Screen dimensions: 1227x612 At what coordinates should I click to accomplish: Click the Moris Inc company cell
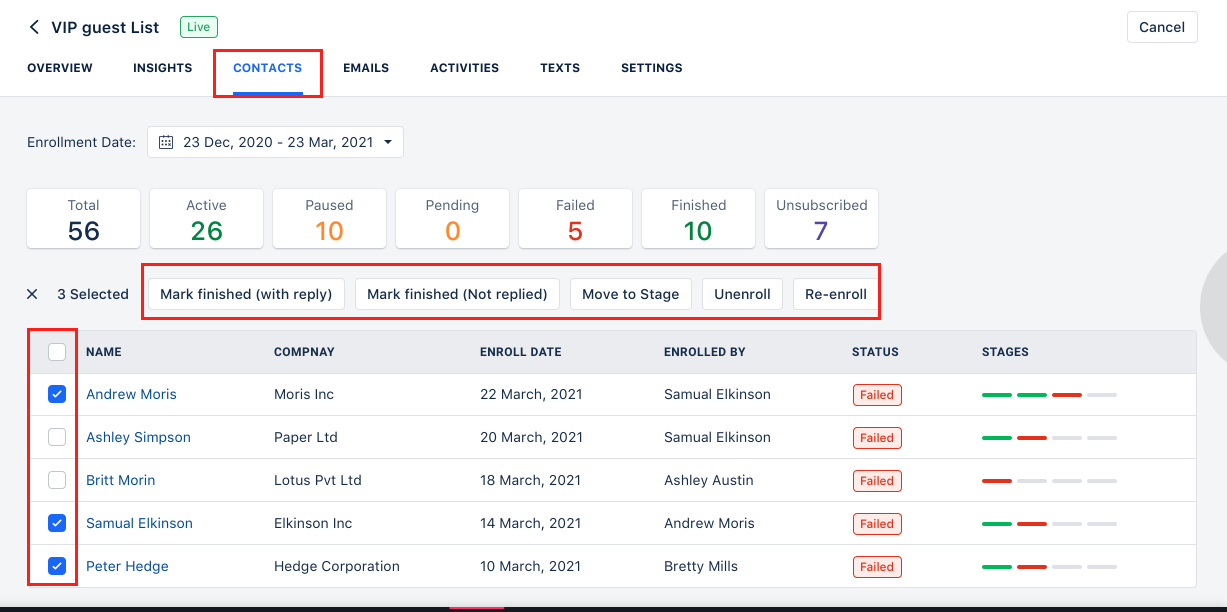[304, 394]
